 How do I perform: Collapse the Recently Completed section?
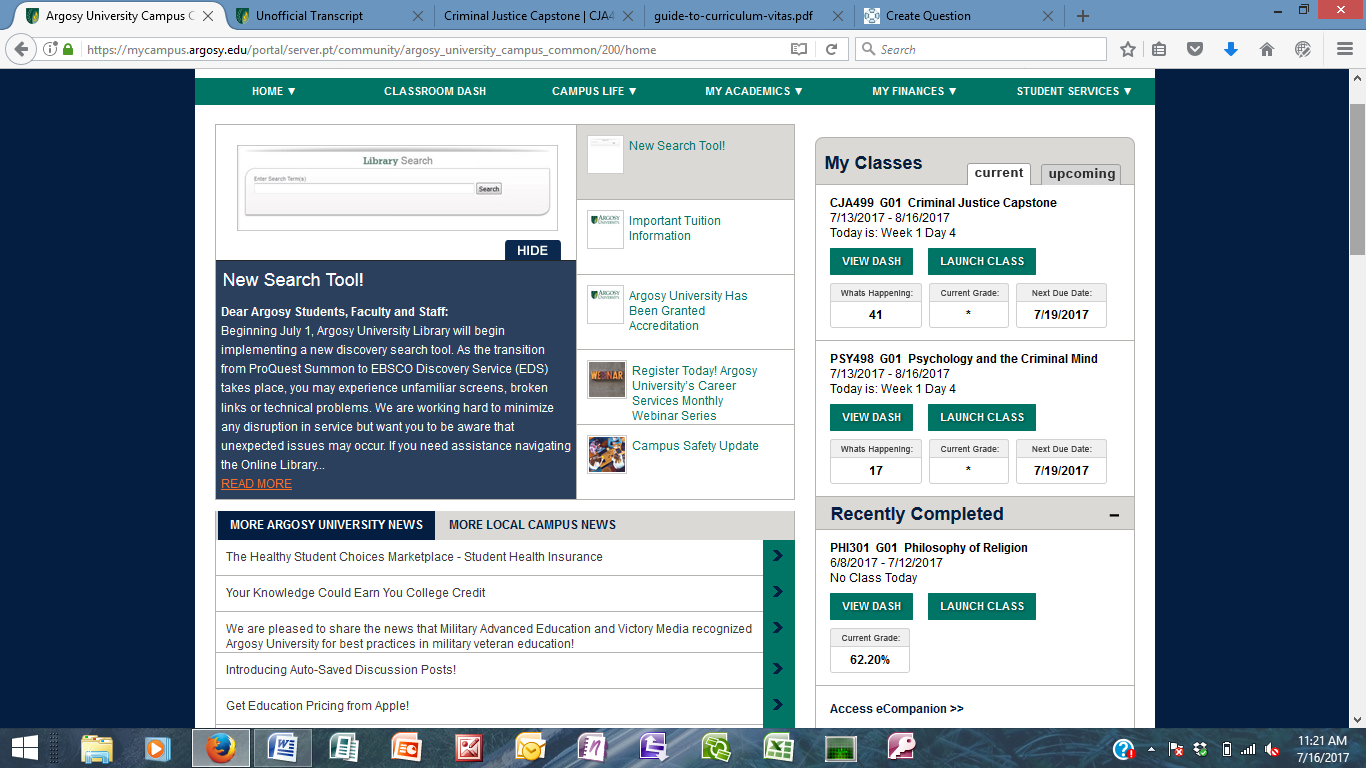click(1114, 515)
